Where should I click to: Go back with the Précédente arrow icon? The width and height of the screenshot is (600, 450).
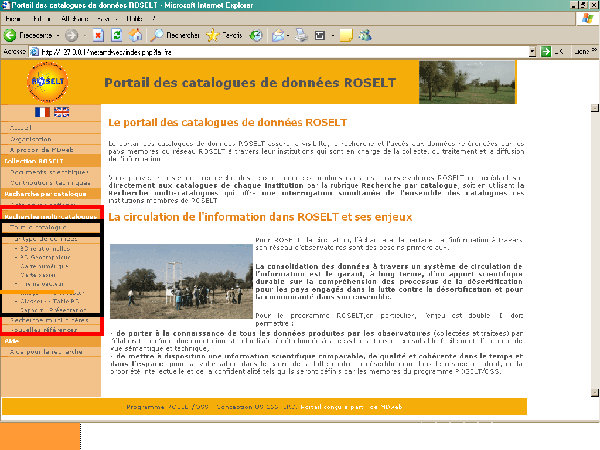pyautogui.click(x=10, y=36)
